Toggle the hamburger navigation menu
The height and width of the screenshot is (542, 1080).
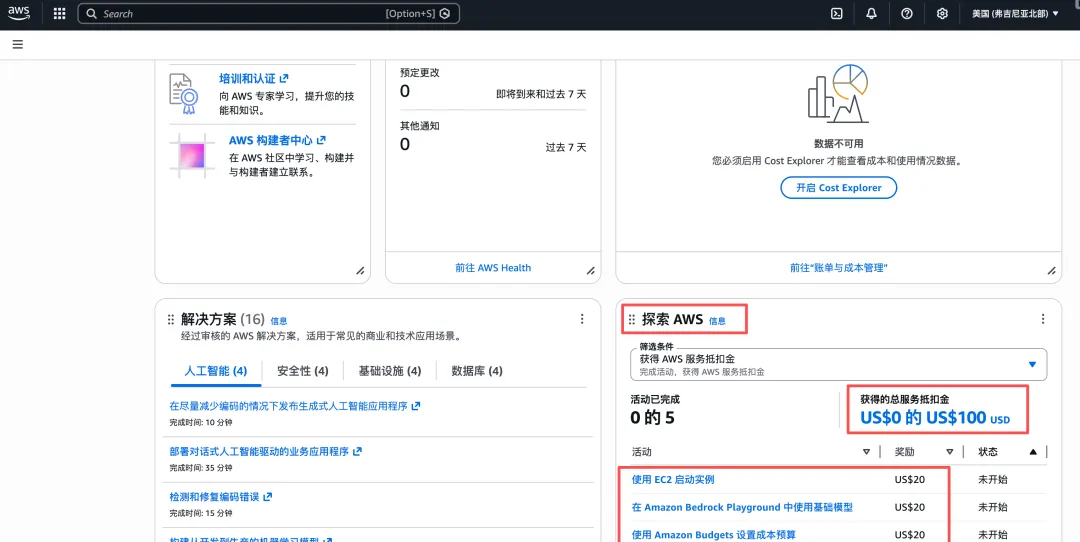pos(18,44)
